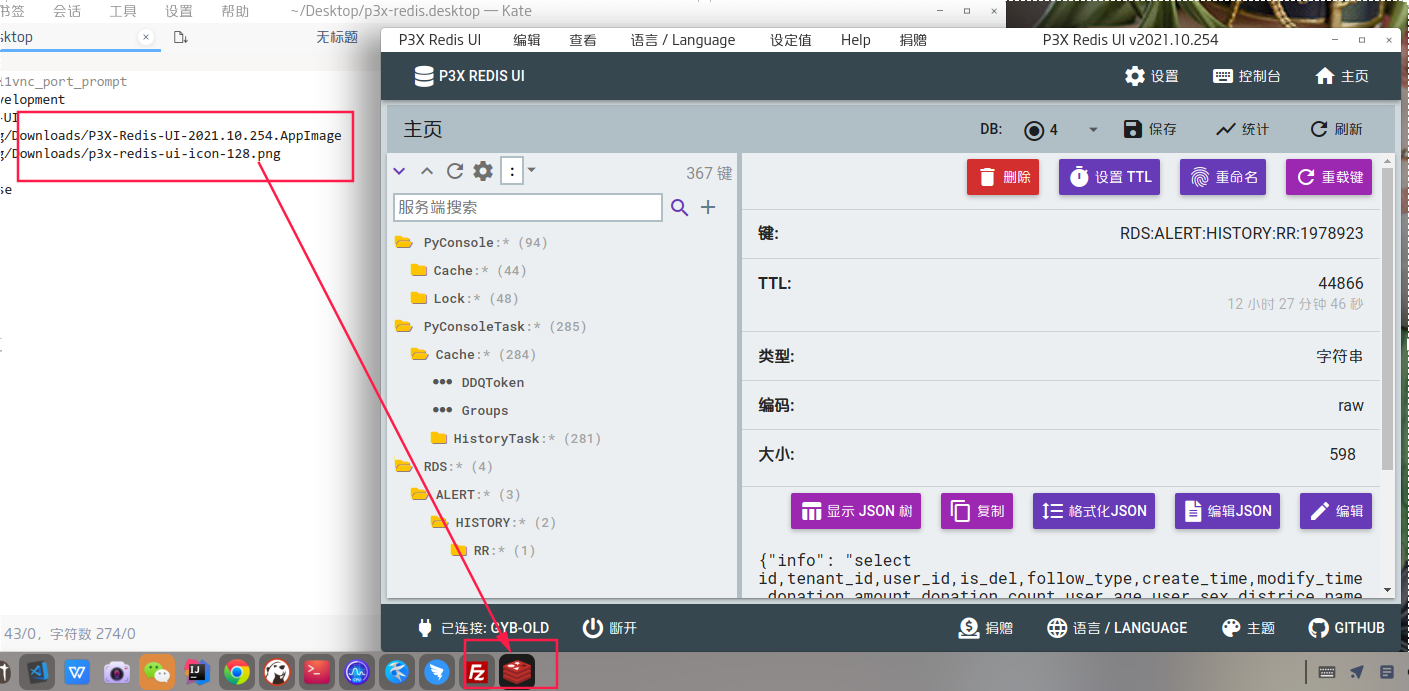Screen dimensions: 1409x691
Task: Open the 控制台 keyboard console icon
Action: [x=1221, y=75]
